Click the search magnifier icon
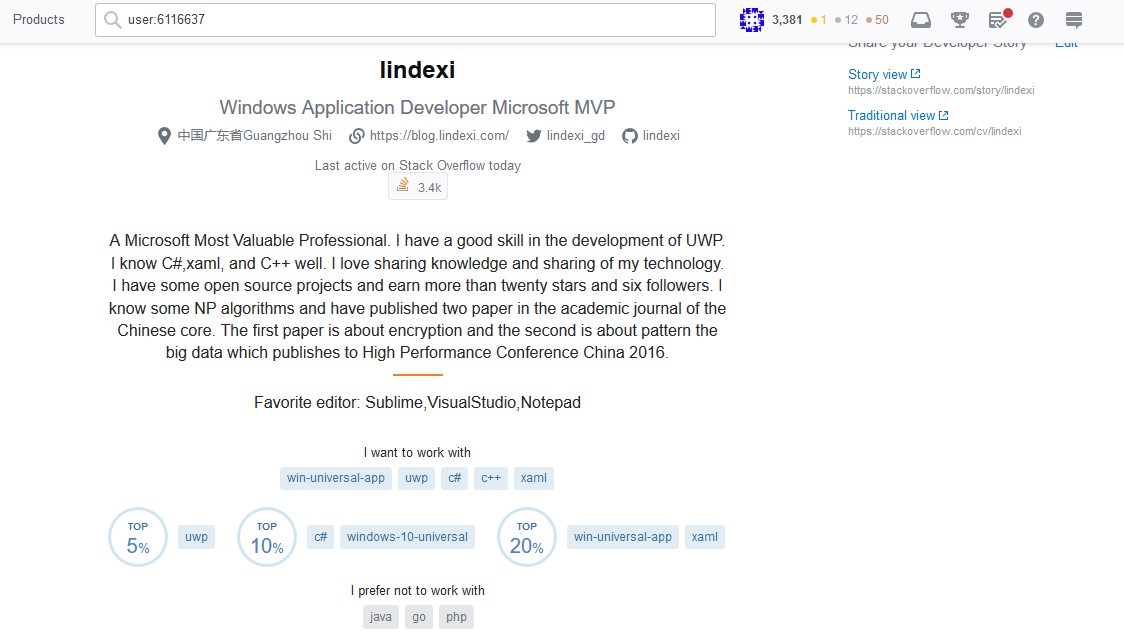1124x639 pixels. [x=112, y=20]
